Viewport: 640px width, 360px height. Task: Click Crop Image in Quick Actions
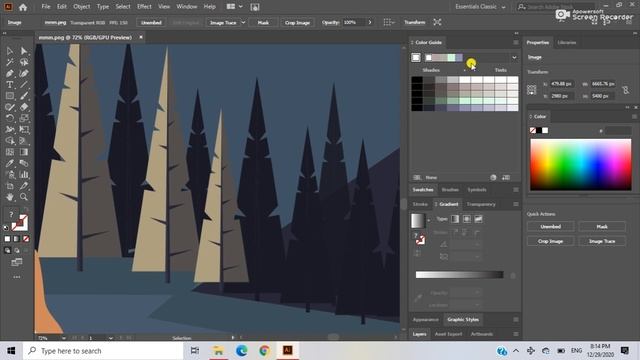pyautogui.click(x=550, y=241)
